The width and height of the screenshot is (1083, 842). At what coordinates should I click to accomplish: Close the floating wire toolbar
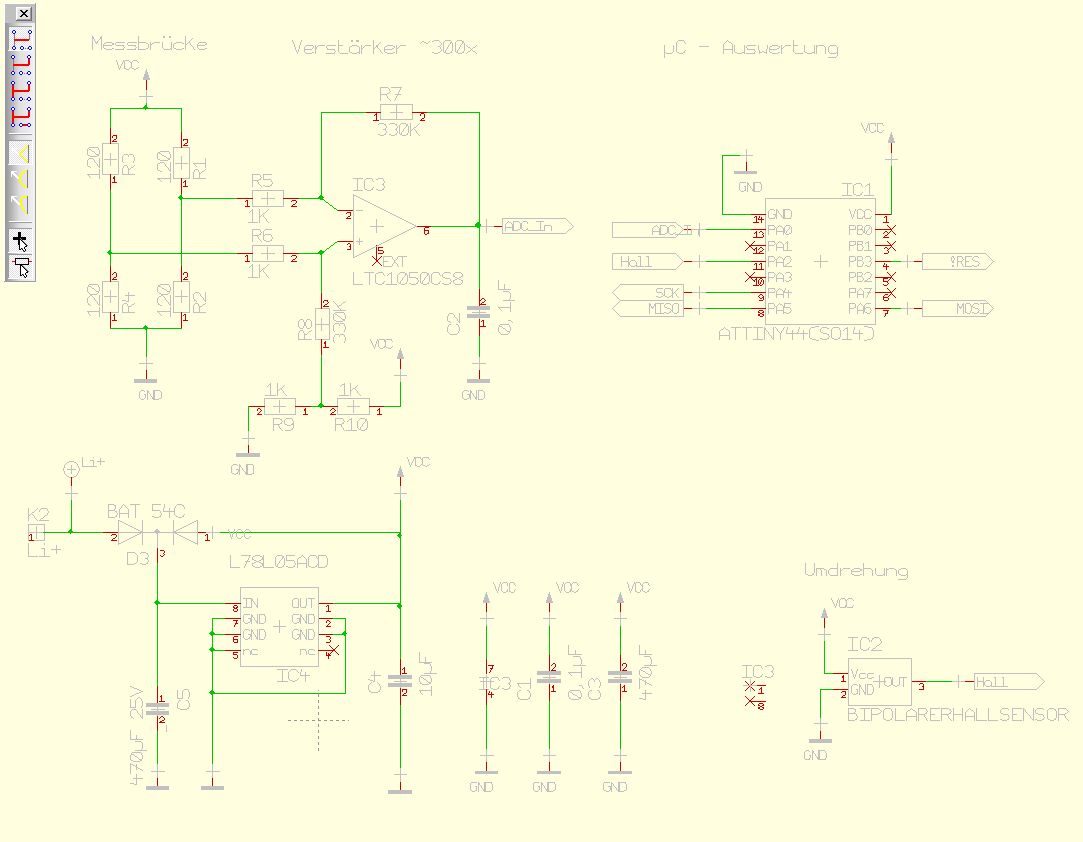click(x=23, y=13)
